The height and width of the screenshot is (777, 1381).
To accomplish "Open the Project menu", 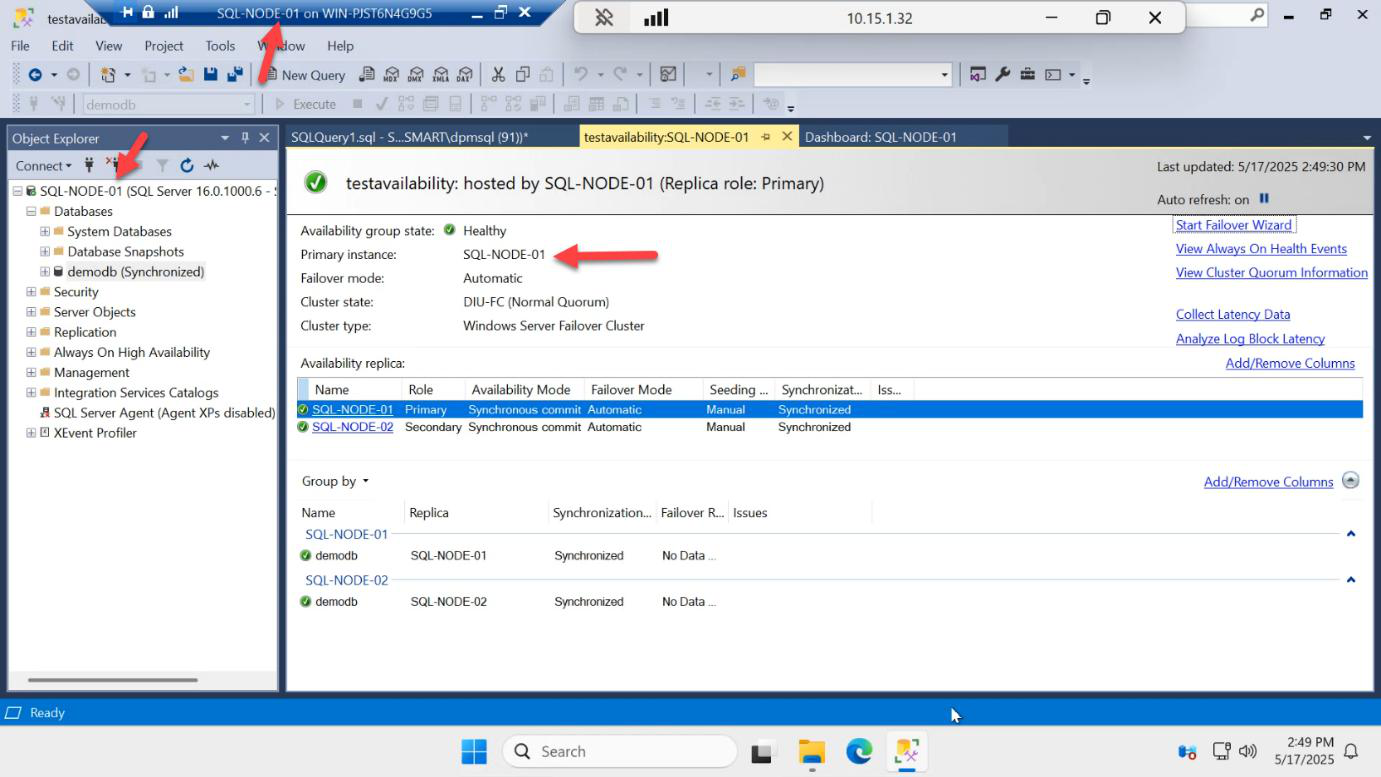I will point(164,46).
